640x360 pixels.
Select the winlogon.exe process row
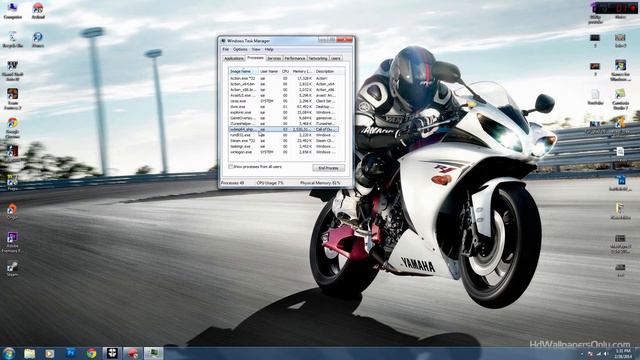point(284,152)
